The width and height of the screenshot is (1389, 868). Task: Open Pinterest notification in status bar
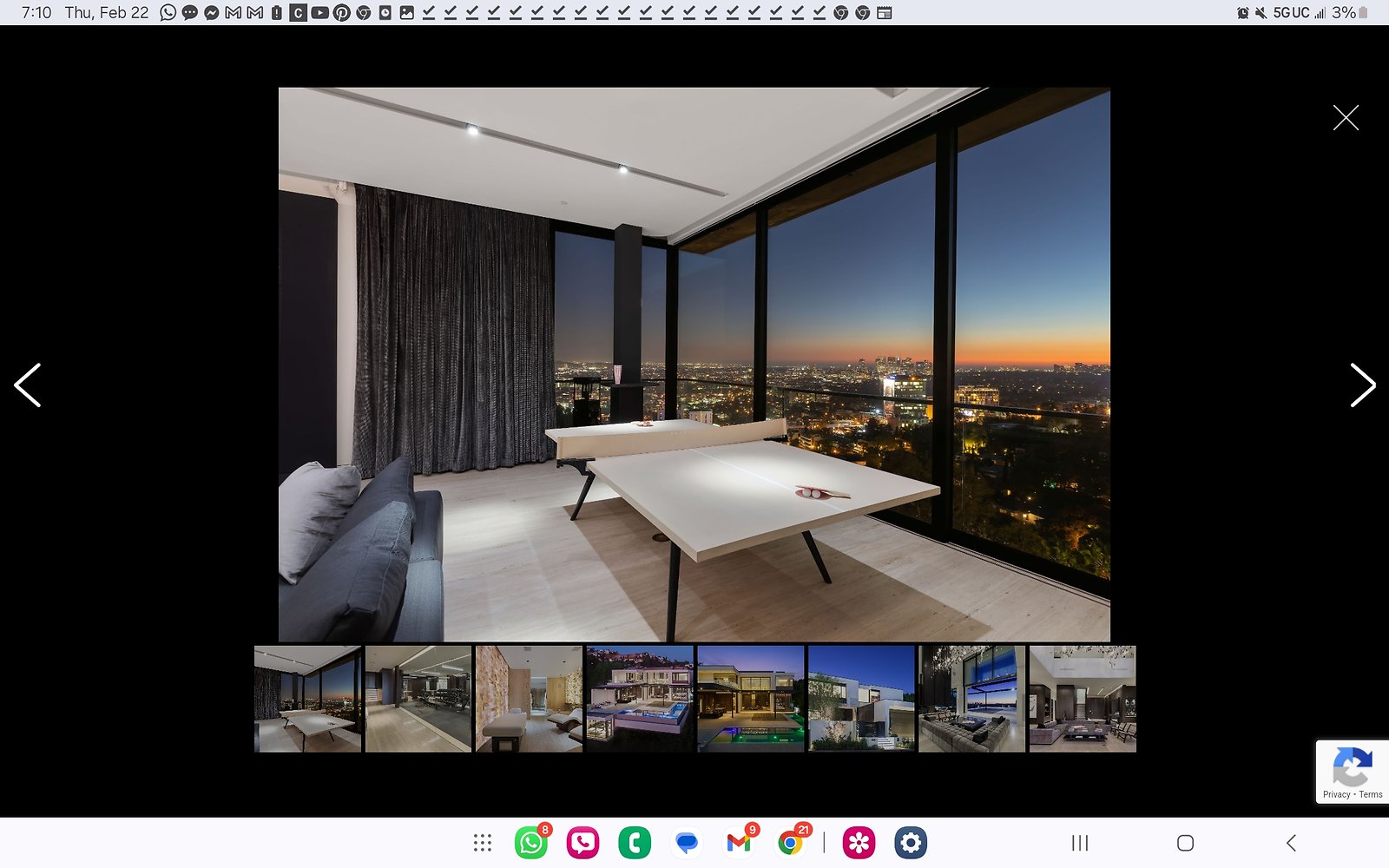tap(341, 12)
